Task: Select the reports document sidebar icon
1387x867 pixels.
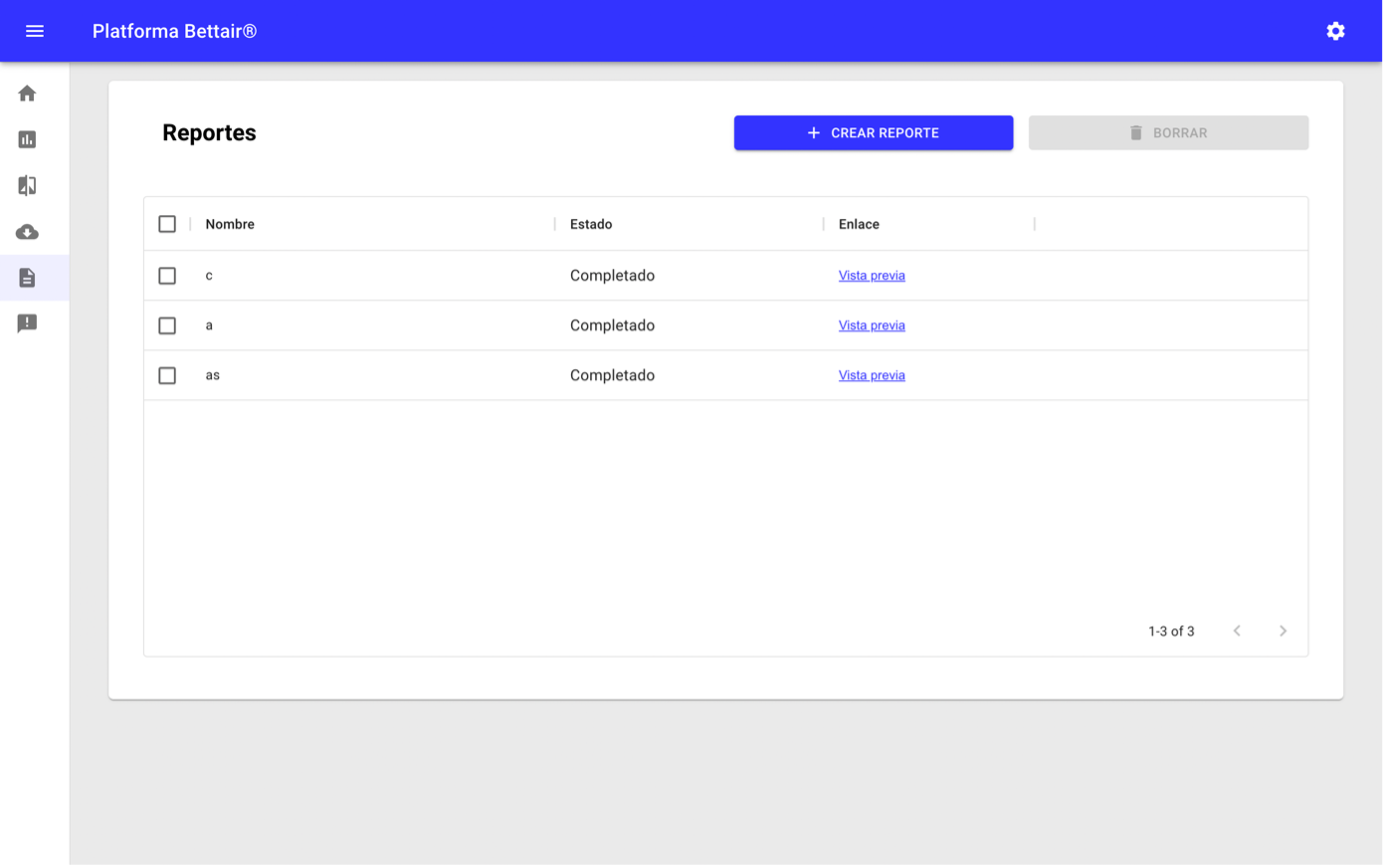Action: [27, 278]
